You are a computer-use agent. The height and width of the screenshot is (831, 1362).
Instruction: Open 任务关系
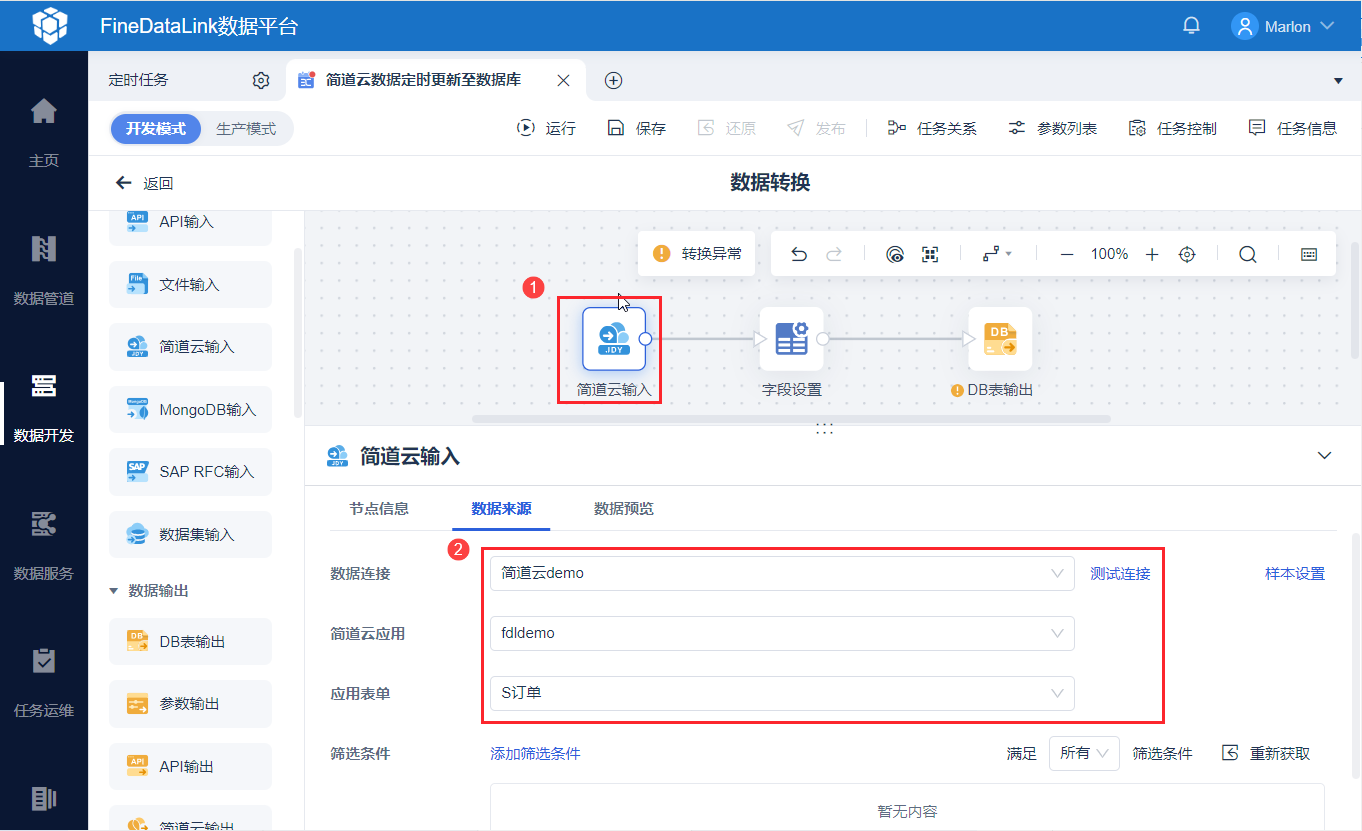pyautogui.click(x=932, y=129)
